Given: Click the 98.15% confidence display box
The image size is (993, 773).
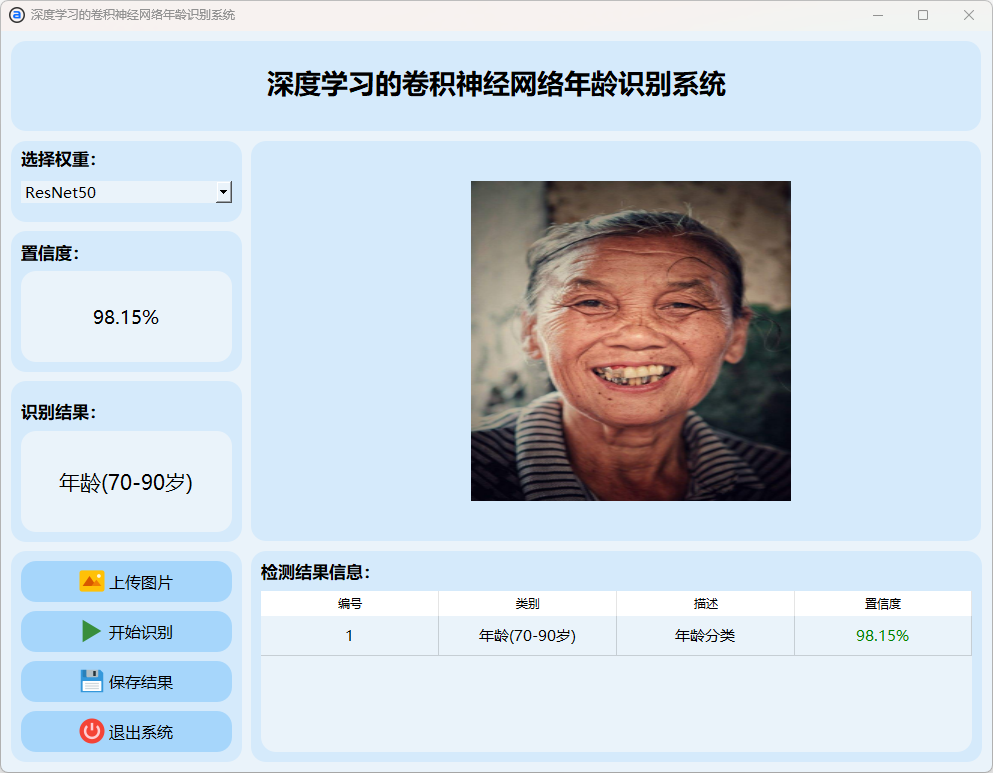Looking at the screenshot, I should click(x=126, y=317).
